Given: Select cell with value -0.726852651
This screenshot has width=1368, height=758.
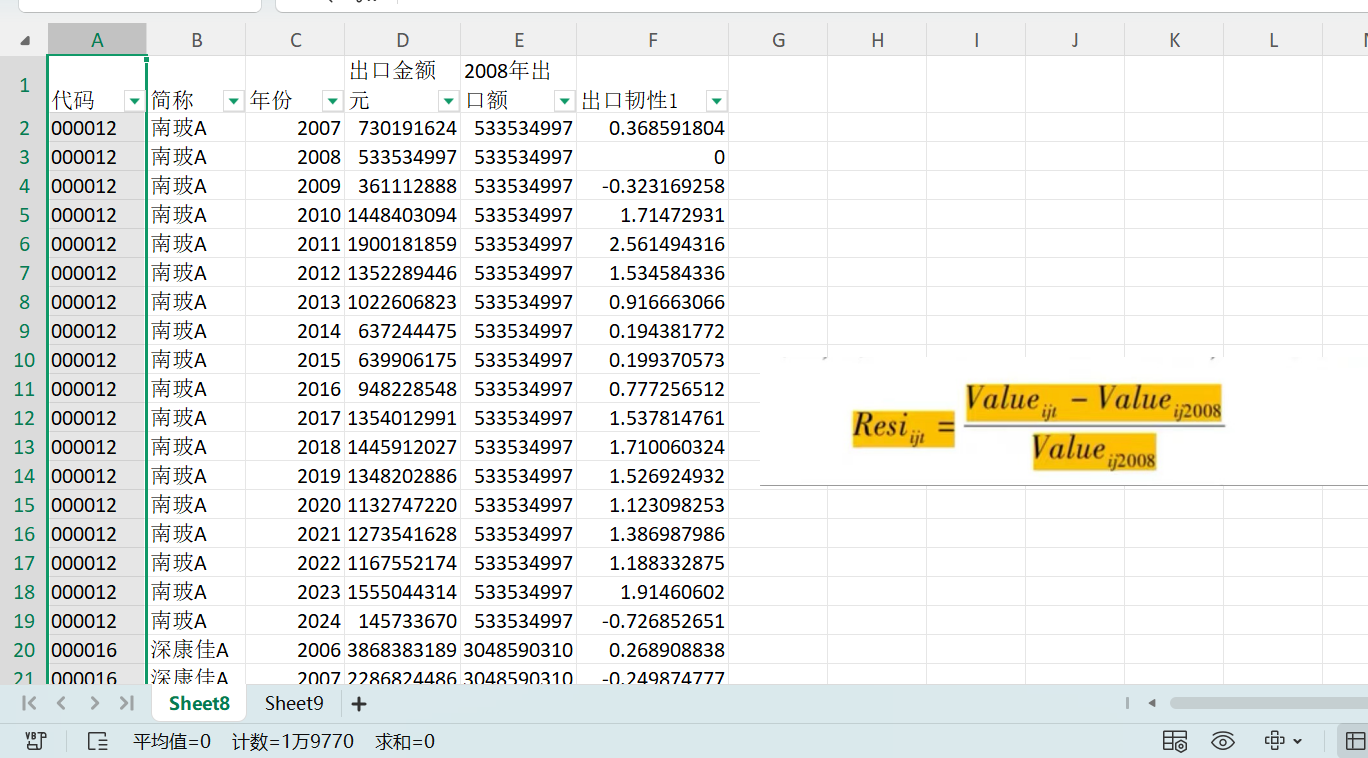Looking at the screenshot, I should click(x=652, y=621).
